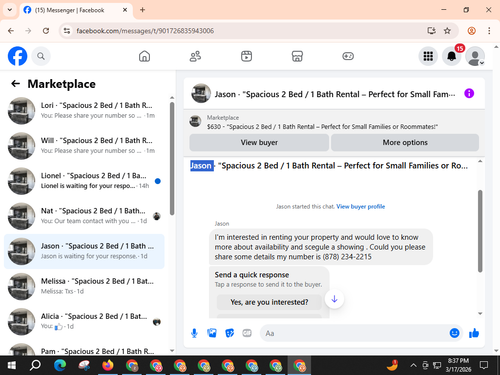Send a thumbs-up like
Image resolution: width=500 pixels, height=375 pixels.
point(474,333)
